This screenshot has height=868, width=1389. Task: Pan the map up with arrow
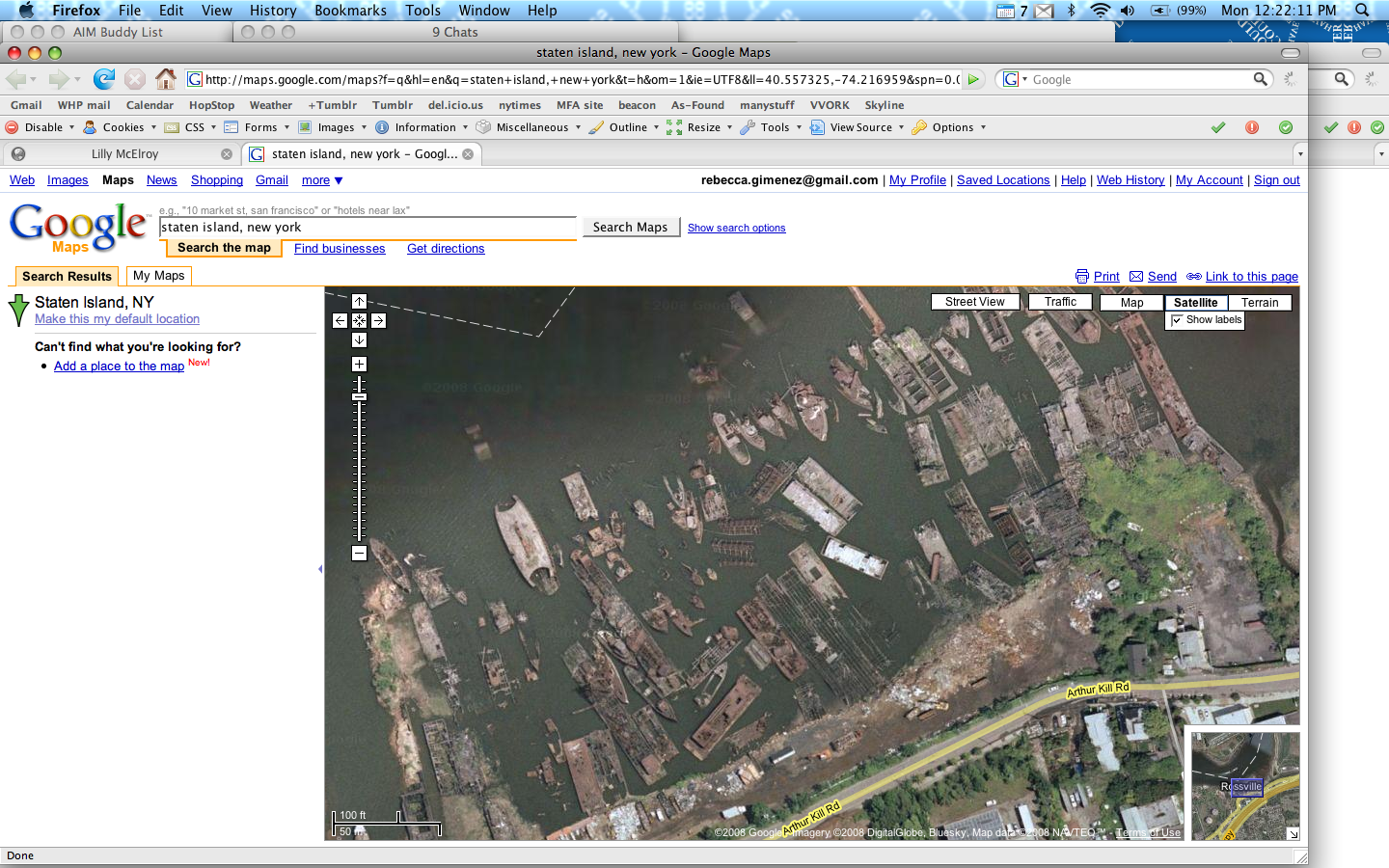pyautogui.click(x=359, y=301)
